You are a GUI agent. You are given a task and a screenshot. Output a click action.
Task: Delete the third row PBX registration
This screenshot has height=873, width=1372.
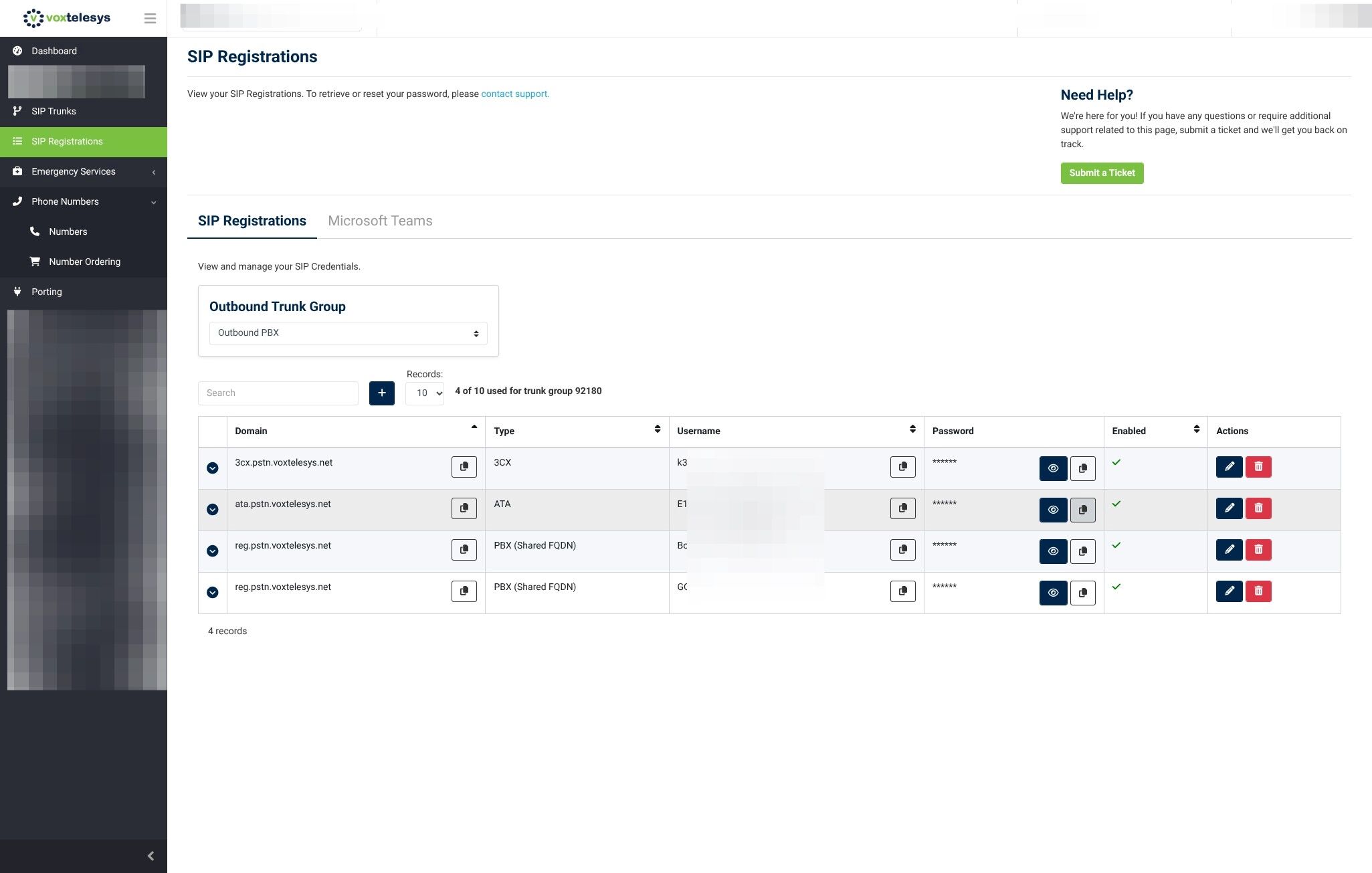(1258, 550)
